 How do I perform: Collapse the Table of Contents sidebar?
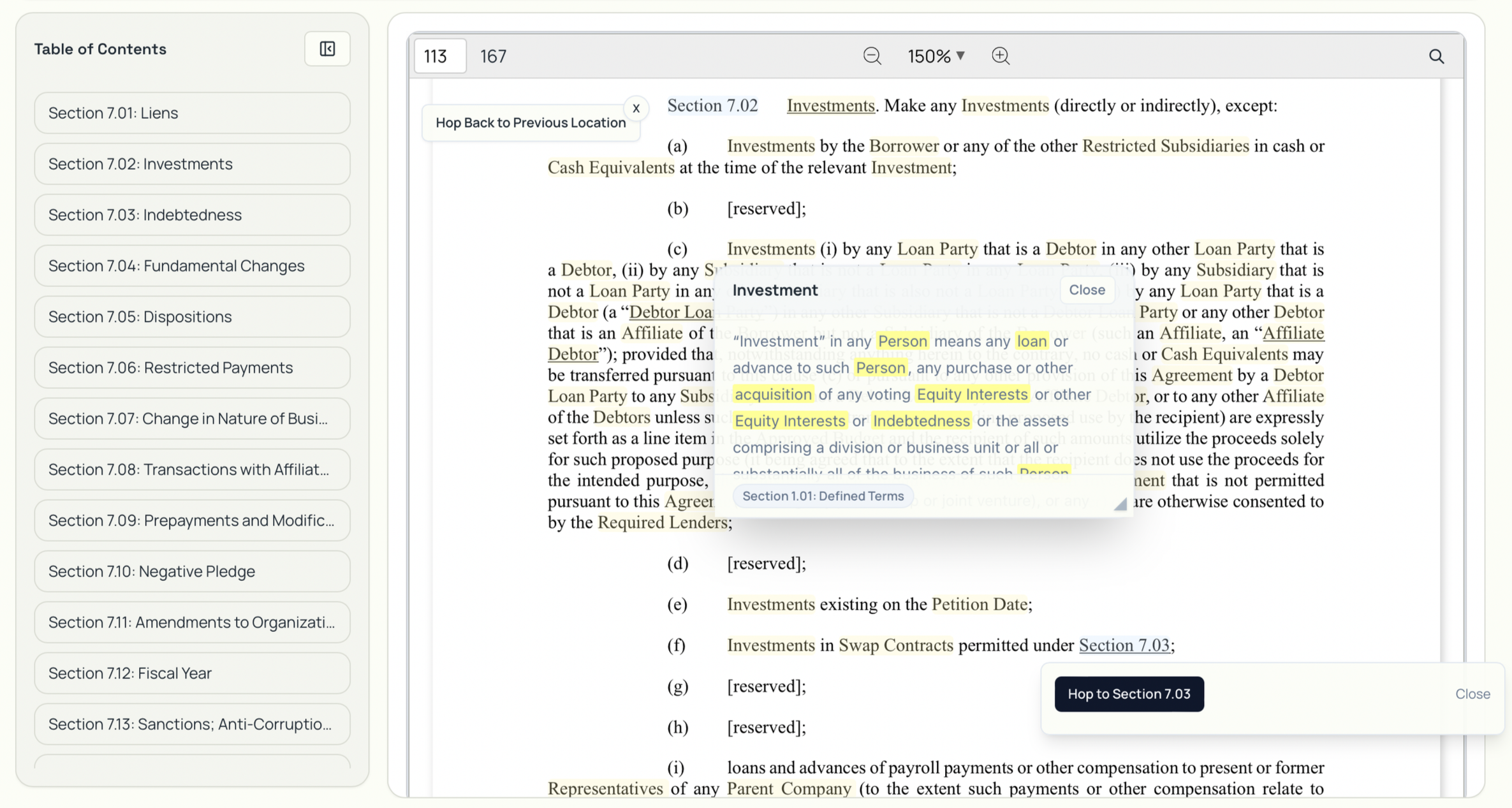click(x=327, y=48)
